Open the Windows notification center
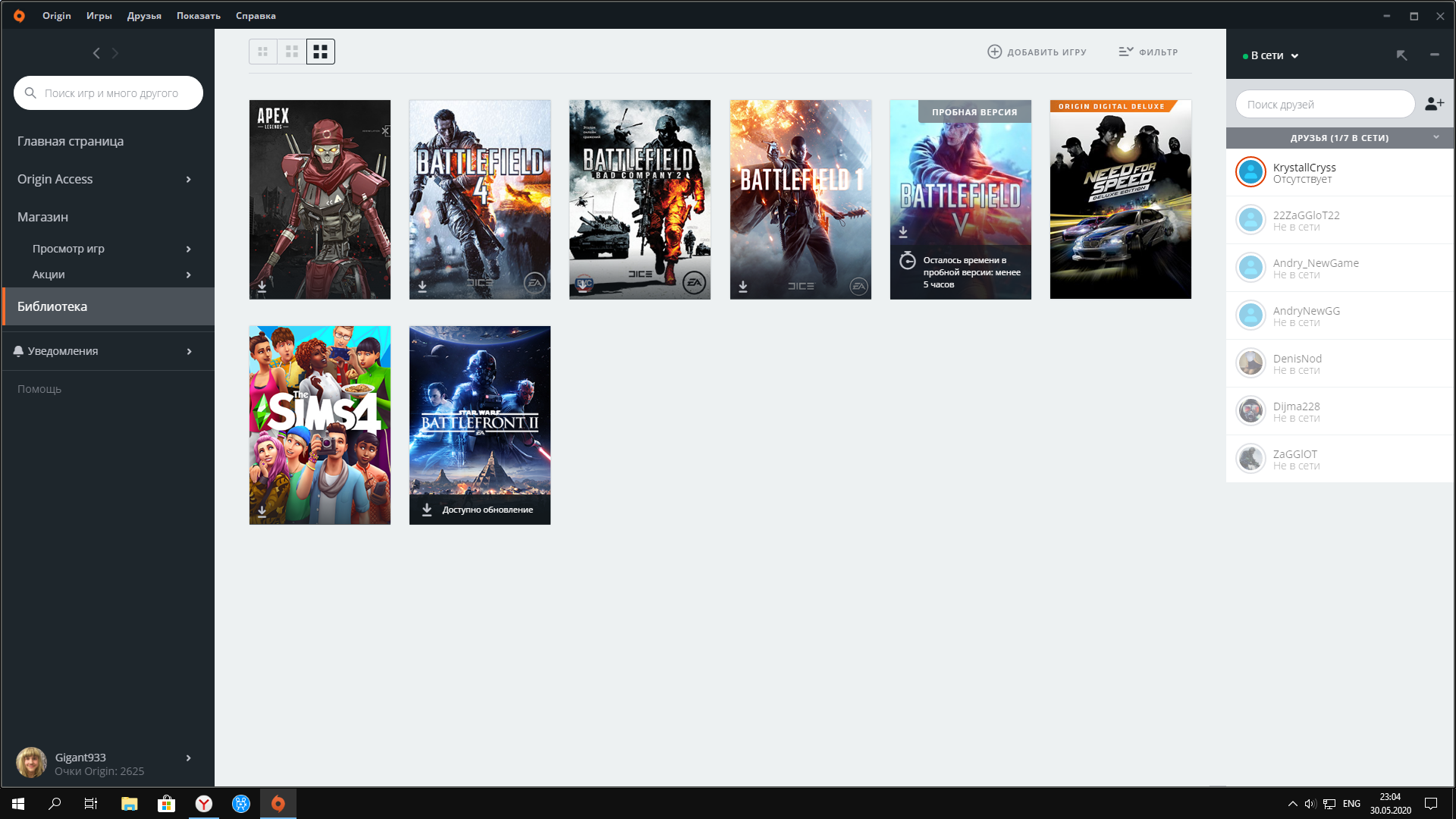 tap(1431, 804)
